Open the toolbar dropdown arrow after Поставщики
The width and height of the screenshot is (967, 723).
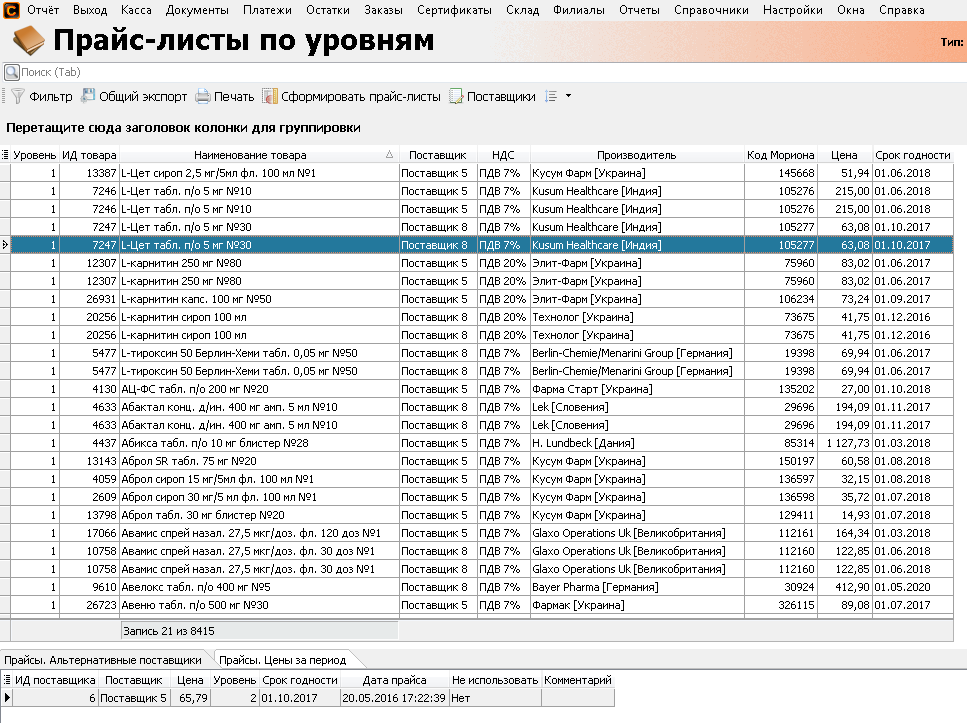pyautogui.click(x=568, y=97)
